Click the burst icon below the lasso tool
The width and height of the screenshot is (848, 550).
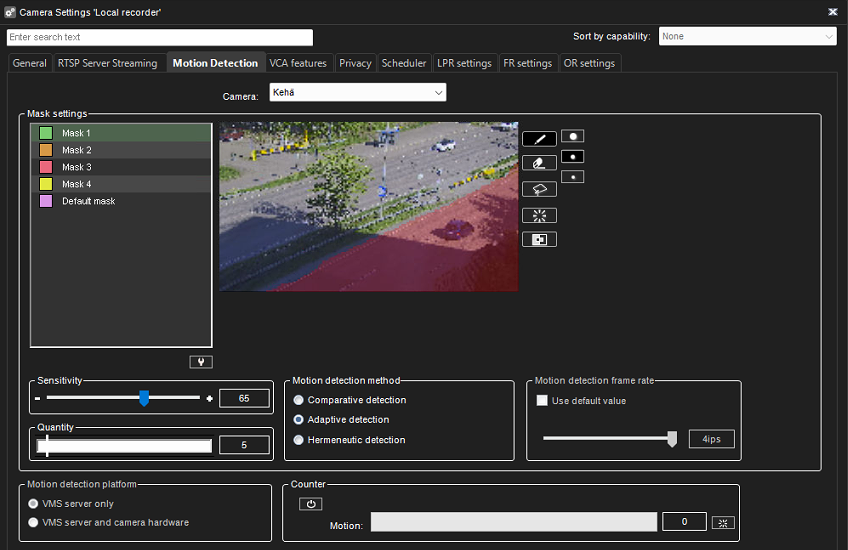coord(539,215)
